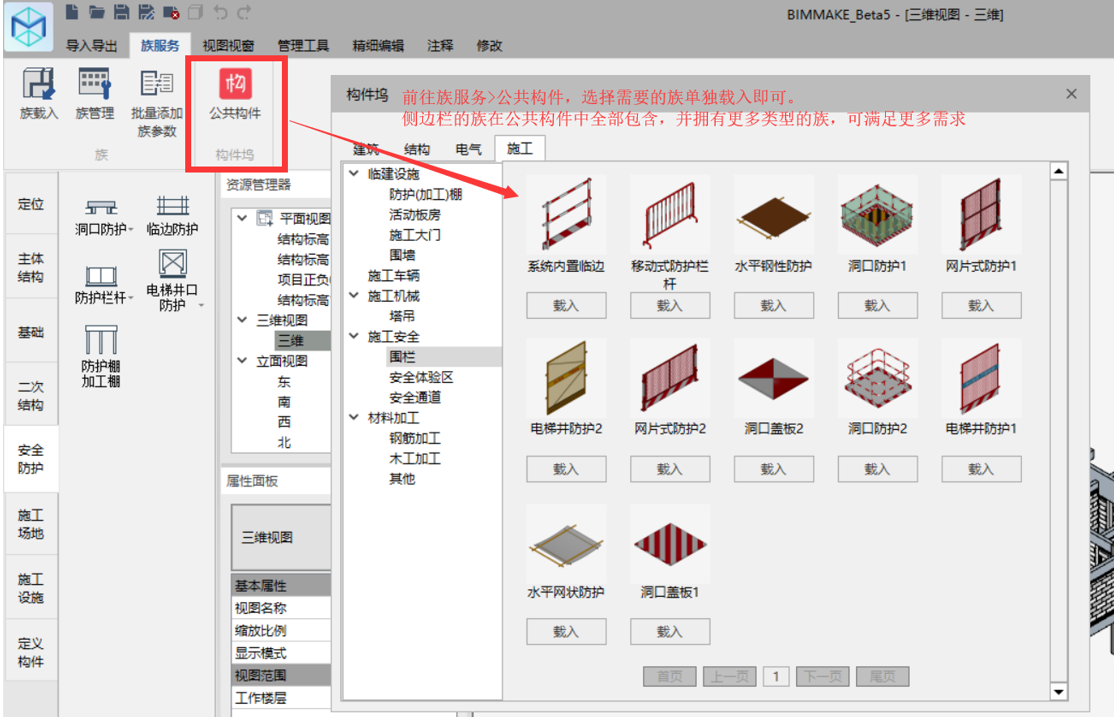Click the new file icon in quick toolbar

pos(72,12)
